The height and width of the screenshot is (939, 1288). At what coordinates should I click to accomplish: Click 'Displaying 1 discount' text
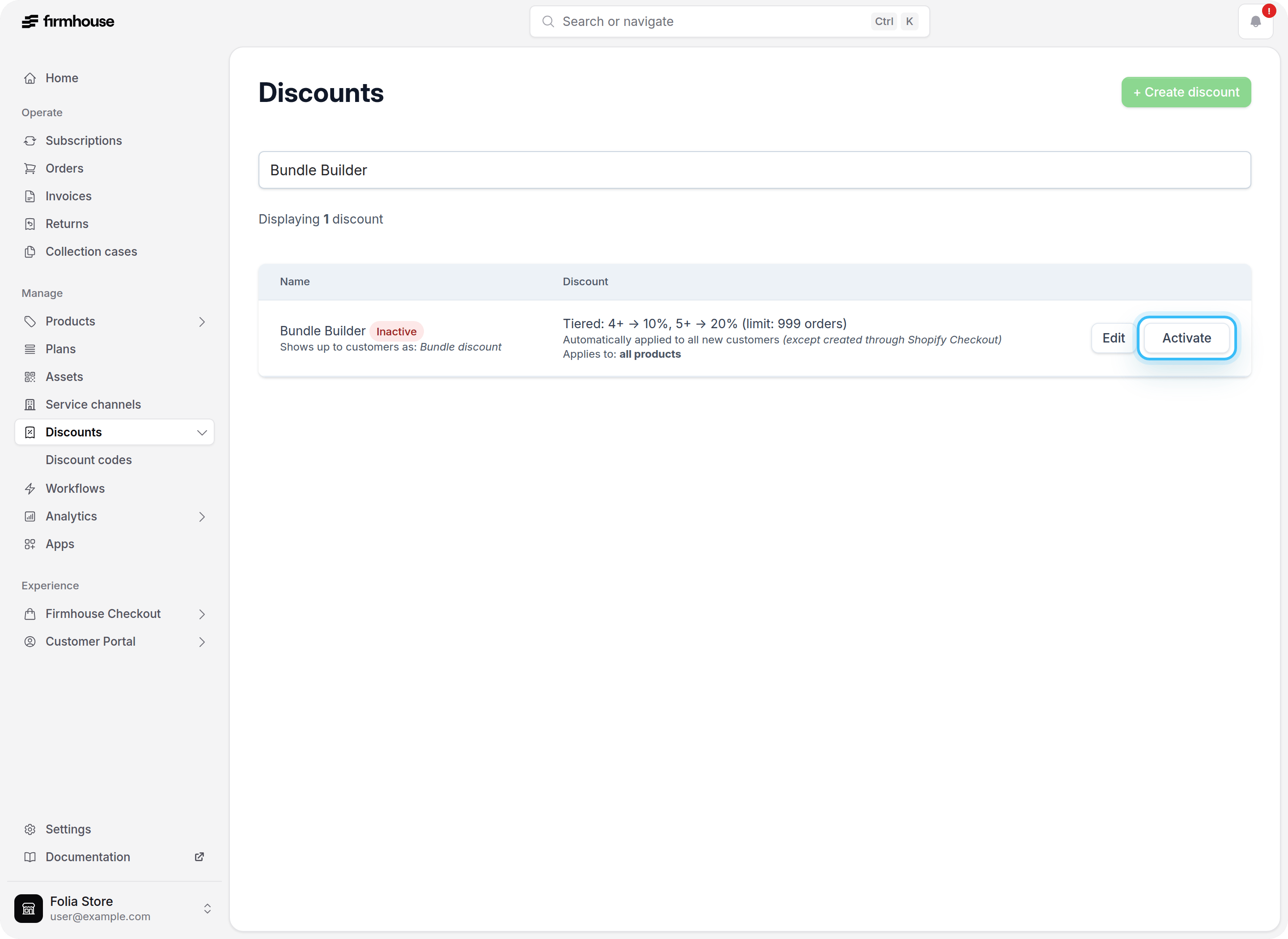[x=321, y=220]
